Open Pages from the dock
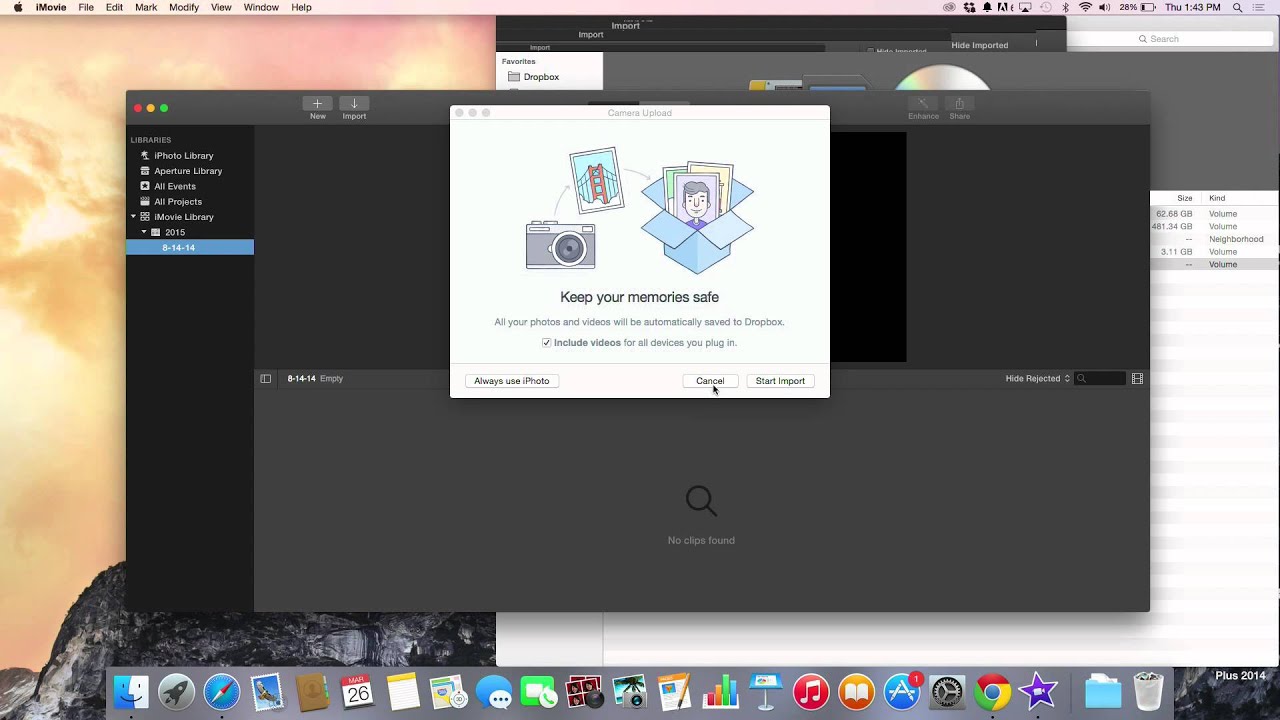The height and width of the screenshot is (720, 1280). coord(675,692)
